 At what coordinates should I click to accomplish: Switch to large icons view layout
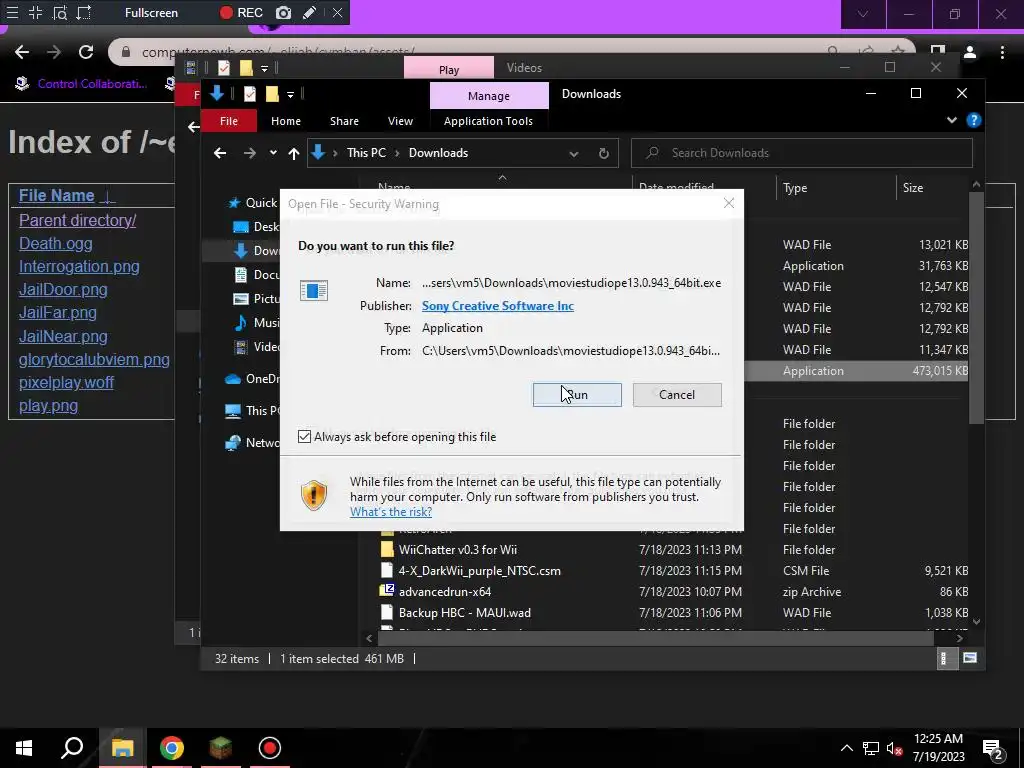tap(970, 658)
